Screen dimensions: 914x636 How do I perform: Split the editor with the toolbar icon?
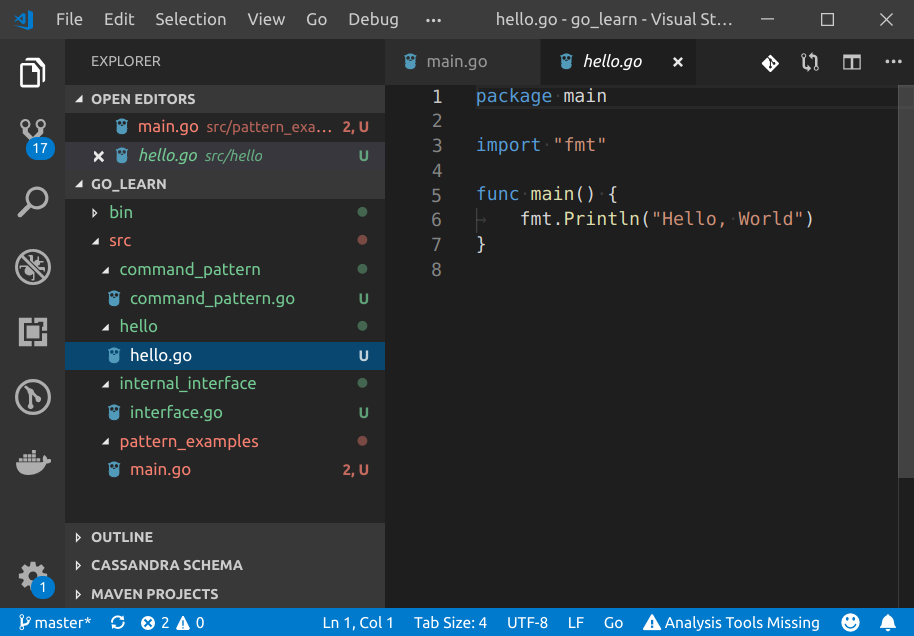[x=851, y=62]
